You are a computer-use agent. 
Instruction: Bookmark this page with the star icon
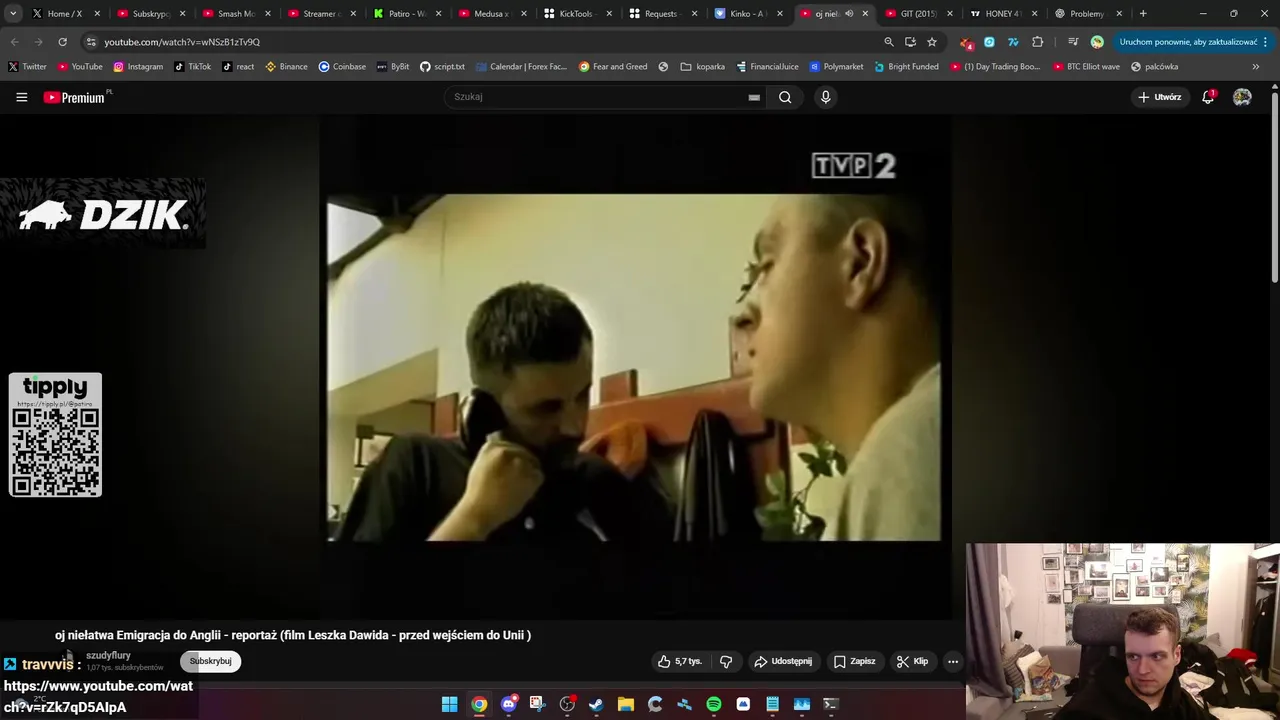click(x=932, y=42)
